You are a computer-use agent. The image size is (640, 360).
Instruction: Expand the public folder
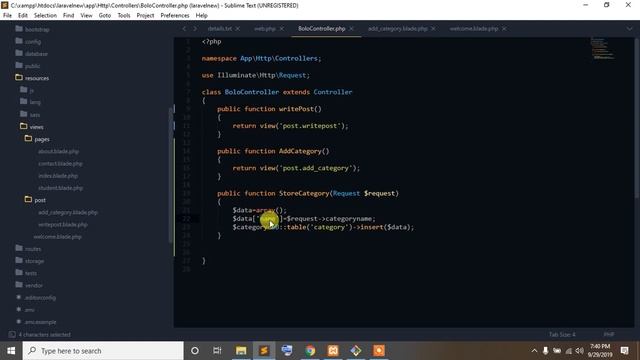click(28, 66)
